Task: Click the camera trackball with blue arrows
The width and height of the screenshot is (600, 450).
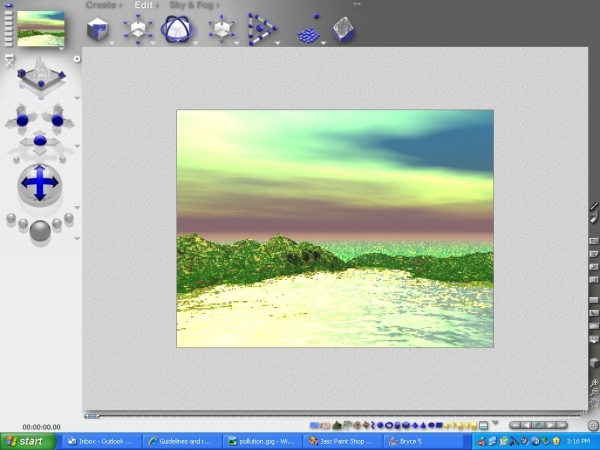Action: (x=39, y=184)
